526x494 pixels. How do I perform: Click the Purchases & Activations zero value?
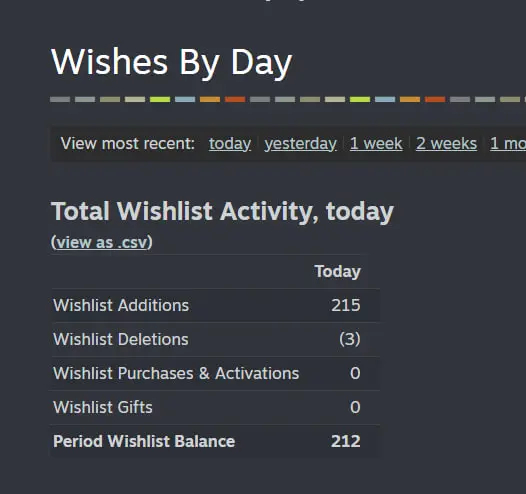pyautogui.click(x=355, y=373)
